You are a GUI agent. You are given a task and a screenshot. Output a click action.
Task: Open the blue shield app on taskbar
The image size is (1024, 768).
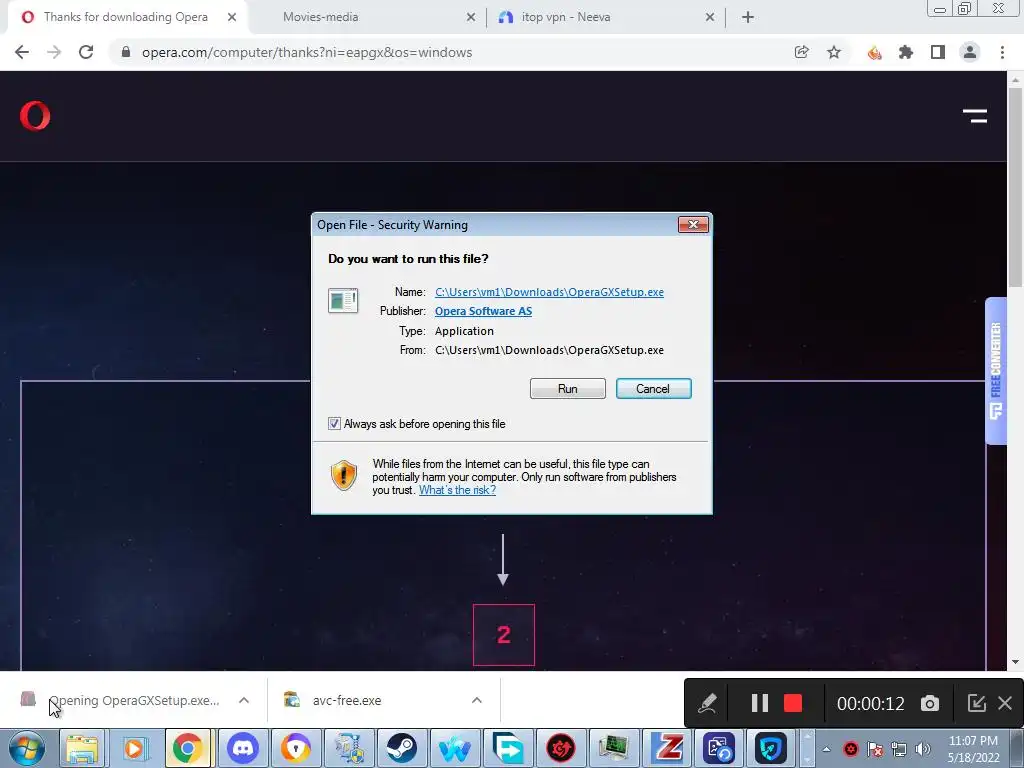[x=771, y=748]
